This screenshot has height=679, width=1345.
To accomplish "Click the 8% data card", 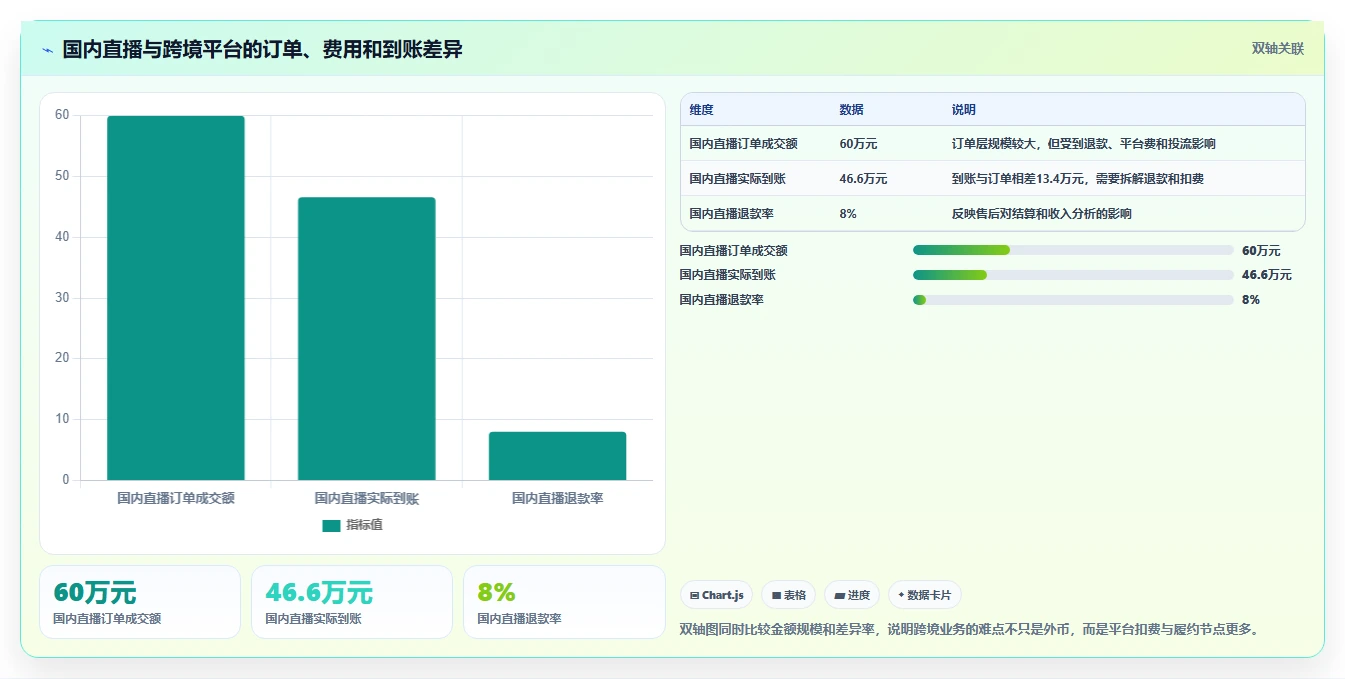I will [564, 602].
